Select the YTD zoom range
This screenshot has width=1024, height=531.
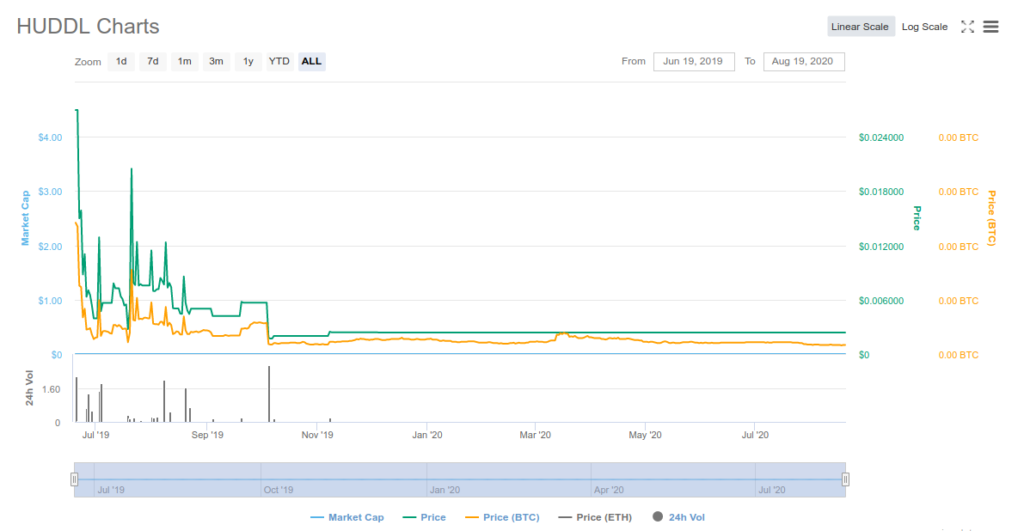click(280, 61)
